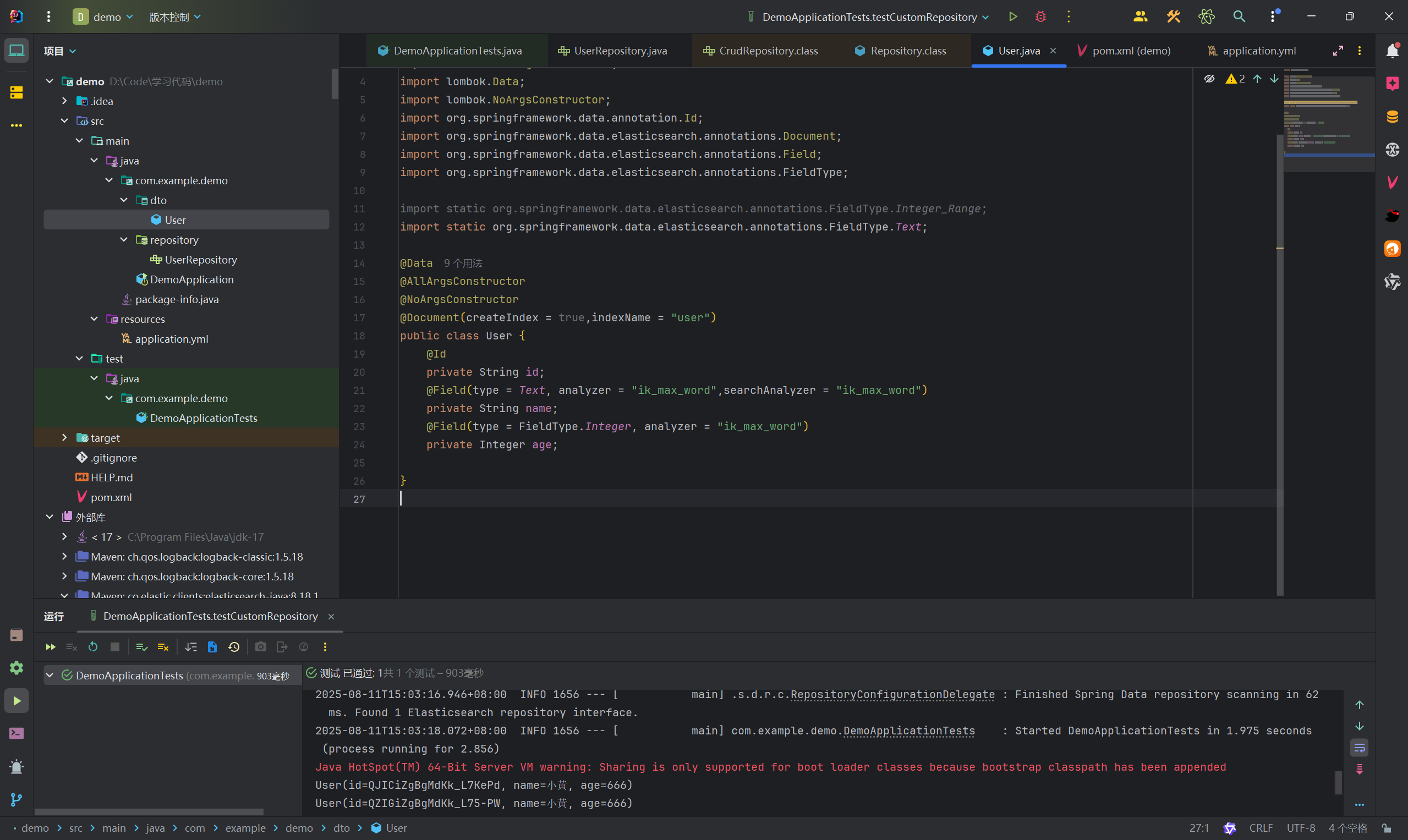Viewport: 1408px width, 840px height.
Task: Open Services tool window icon
Action: pos(17,668)
